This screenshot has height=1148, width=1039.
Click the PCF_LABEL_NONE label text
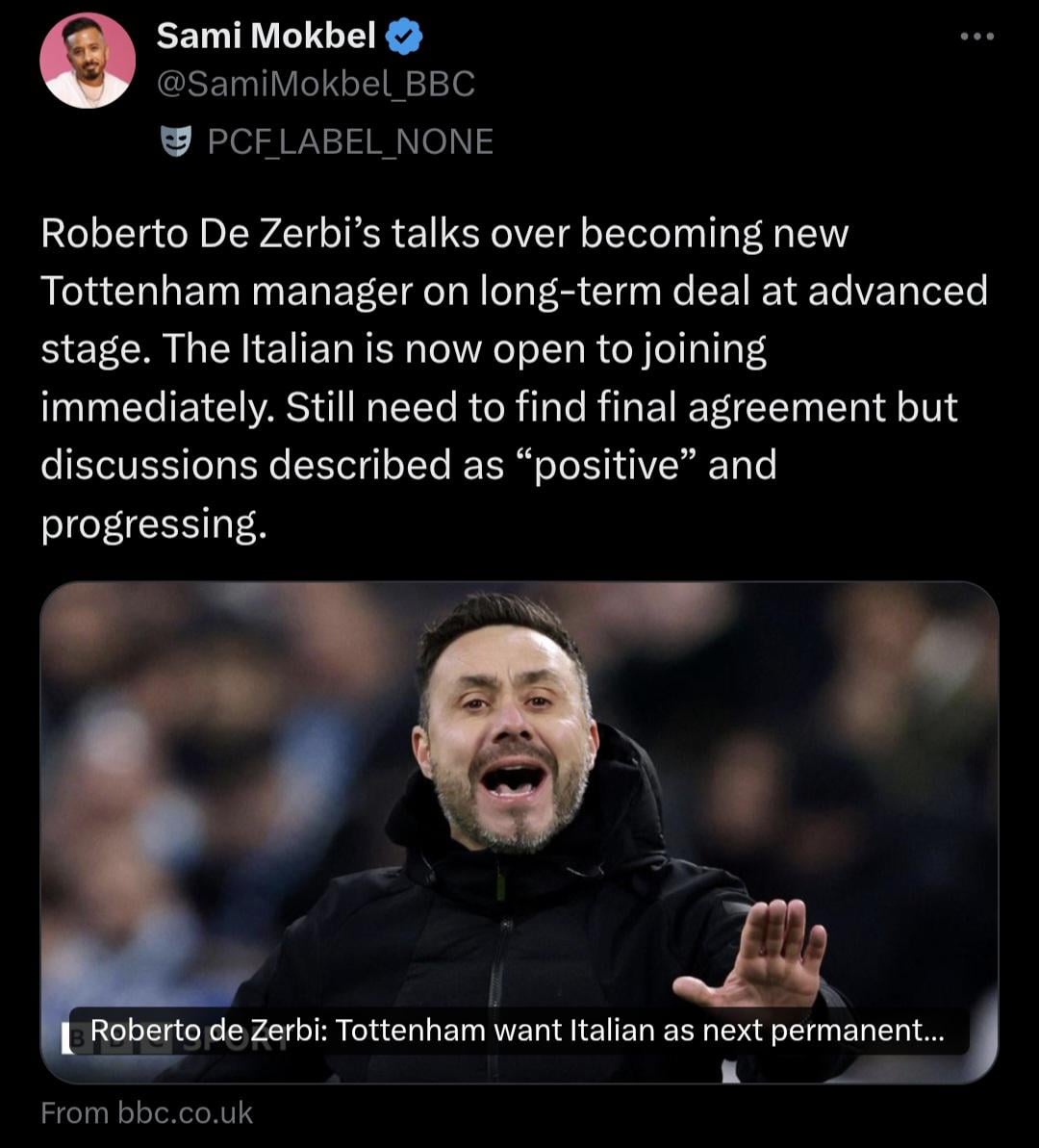click(x=350, y=141)
